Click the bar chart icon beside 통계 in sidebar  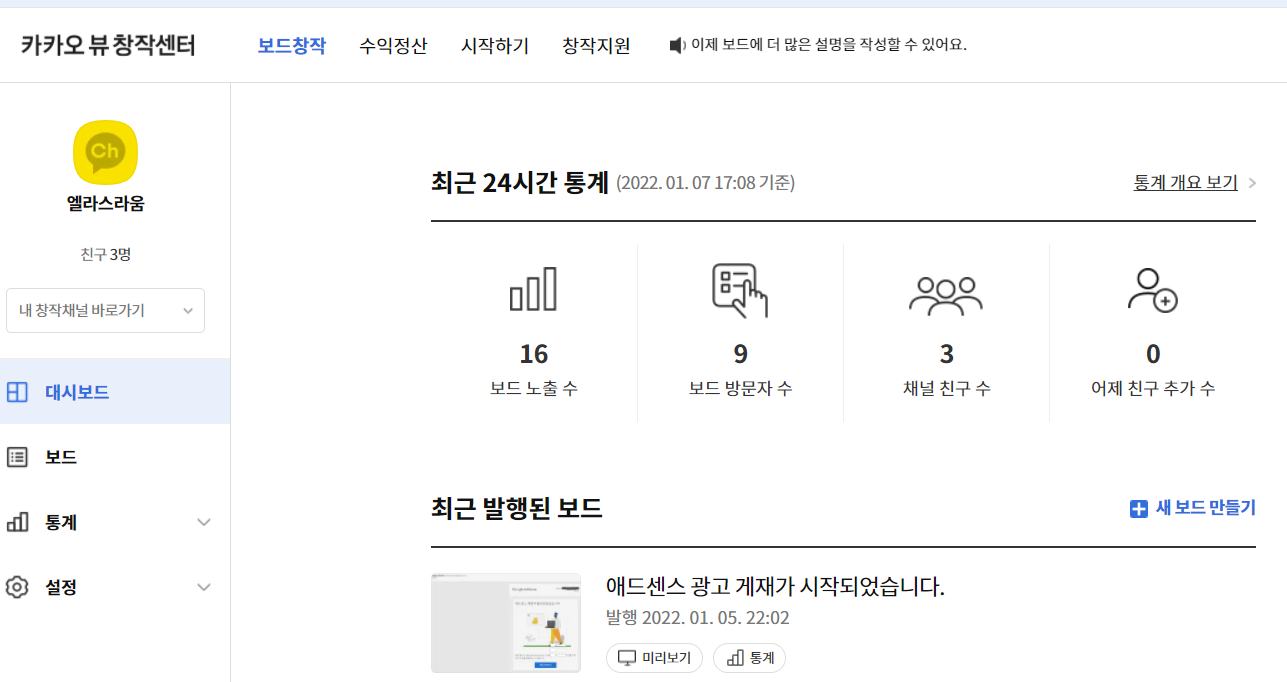[x=17, y=522]
